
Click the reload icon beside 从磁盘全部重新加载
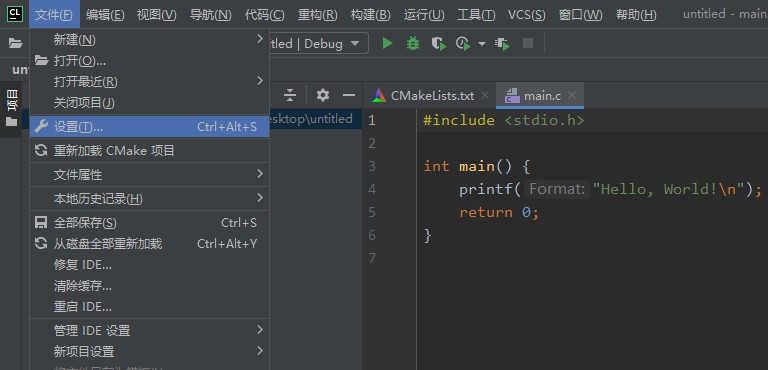(x=41, y=244)
